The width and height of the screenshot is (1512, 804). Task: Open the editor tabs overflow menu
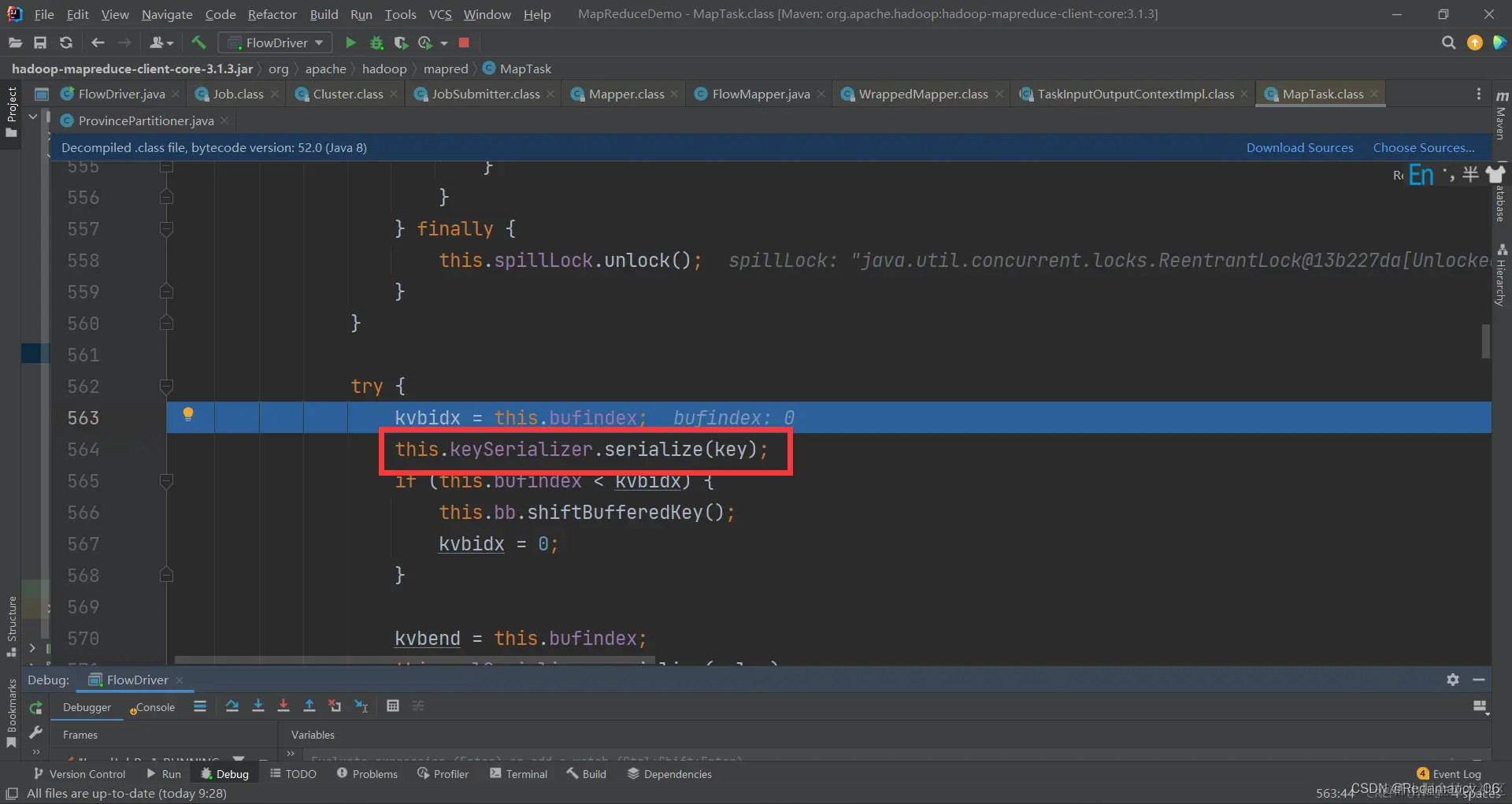[1478, 94]
